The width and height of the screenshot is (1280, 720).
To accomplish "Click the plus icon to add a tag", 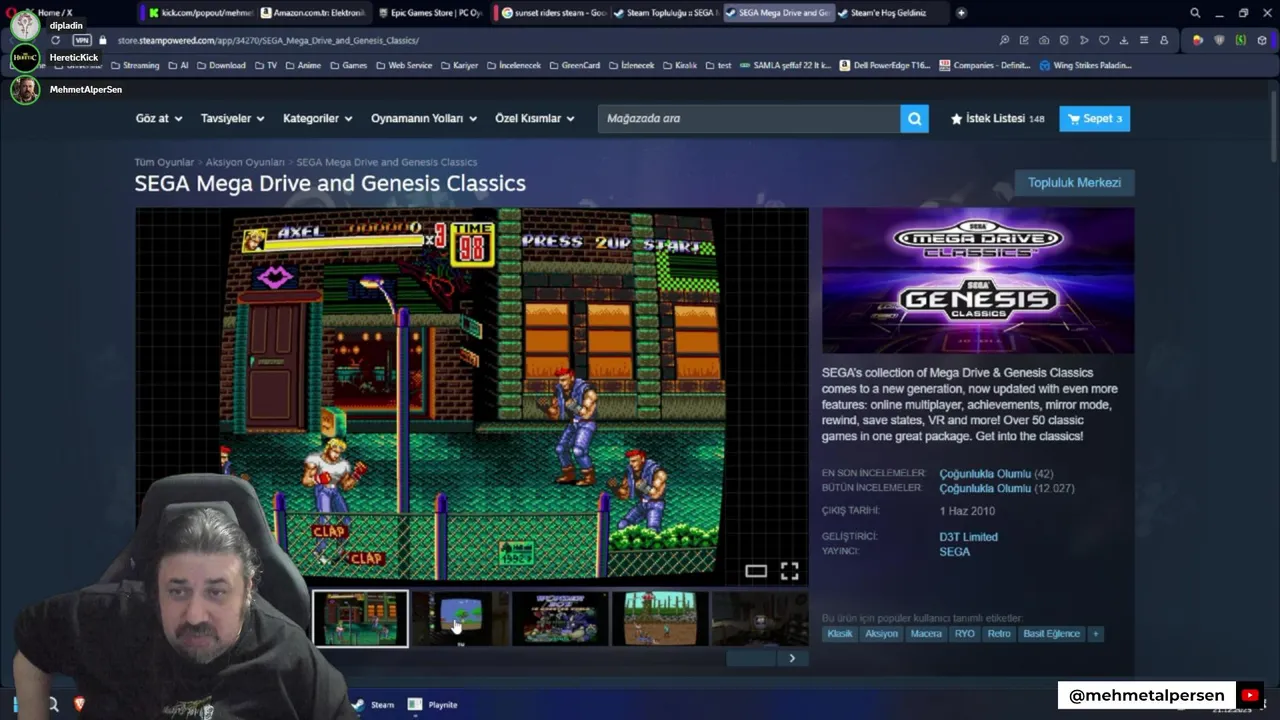I will pos(1095,634).
